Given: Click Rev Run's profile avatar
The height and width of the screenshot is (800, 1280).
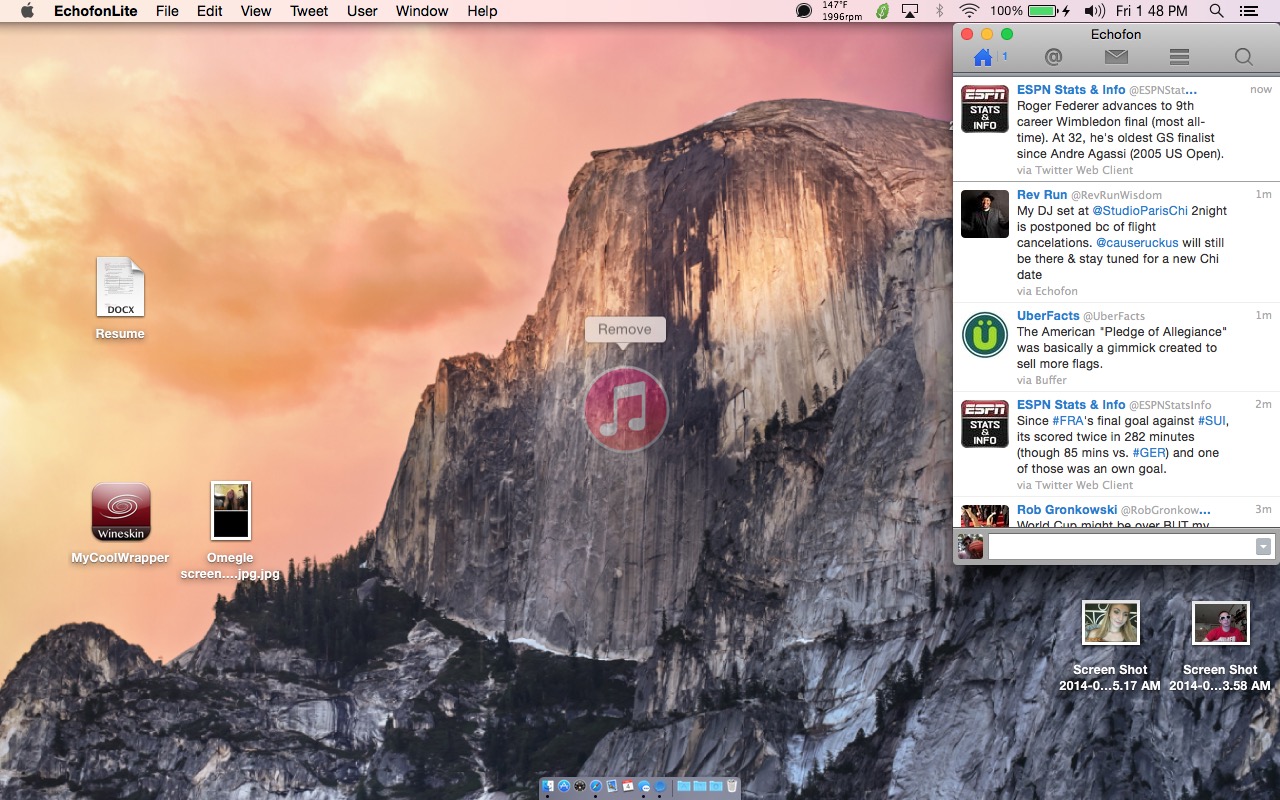Looking at the screenshot, I should (x=985, y=214).
